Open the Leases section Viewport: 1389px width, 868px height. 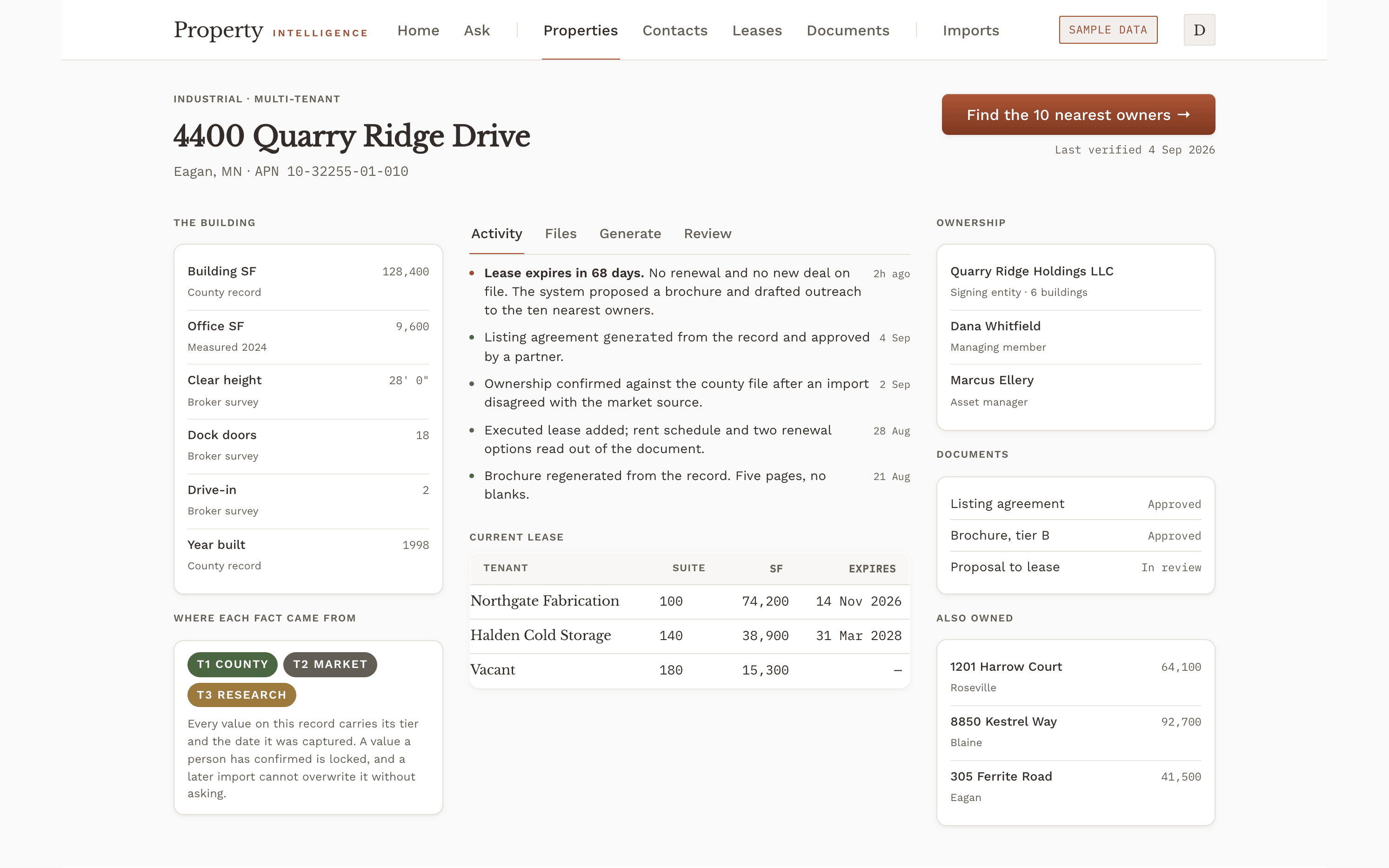click(756, 30)
